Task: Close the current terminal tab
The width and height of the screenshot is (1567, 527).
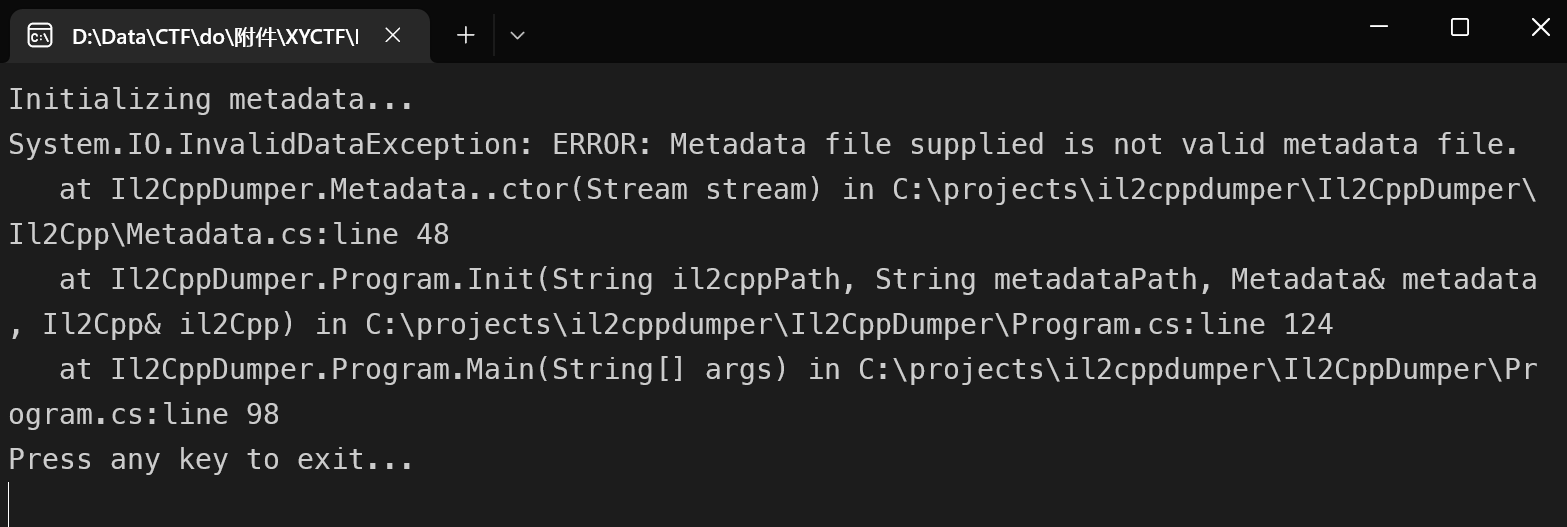Action: click(x=393, y=35)
